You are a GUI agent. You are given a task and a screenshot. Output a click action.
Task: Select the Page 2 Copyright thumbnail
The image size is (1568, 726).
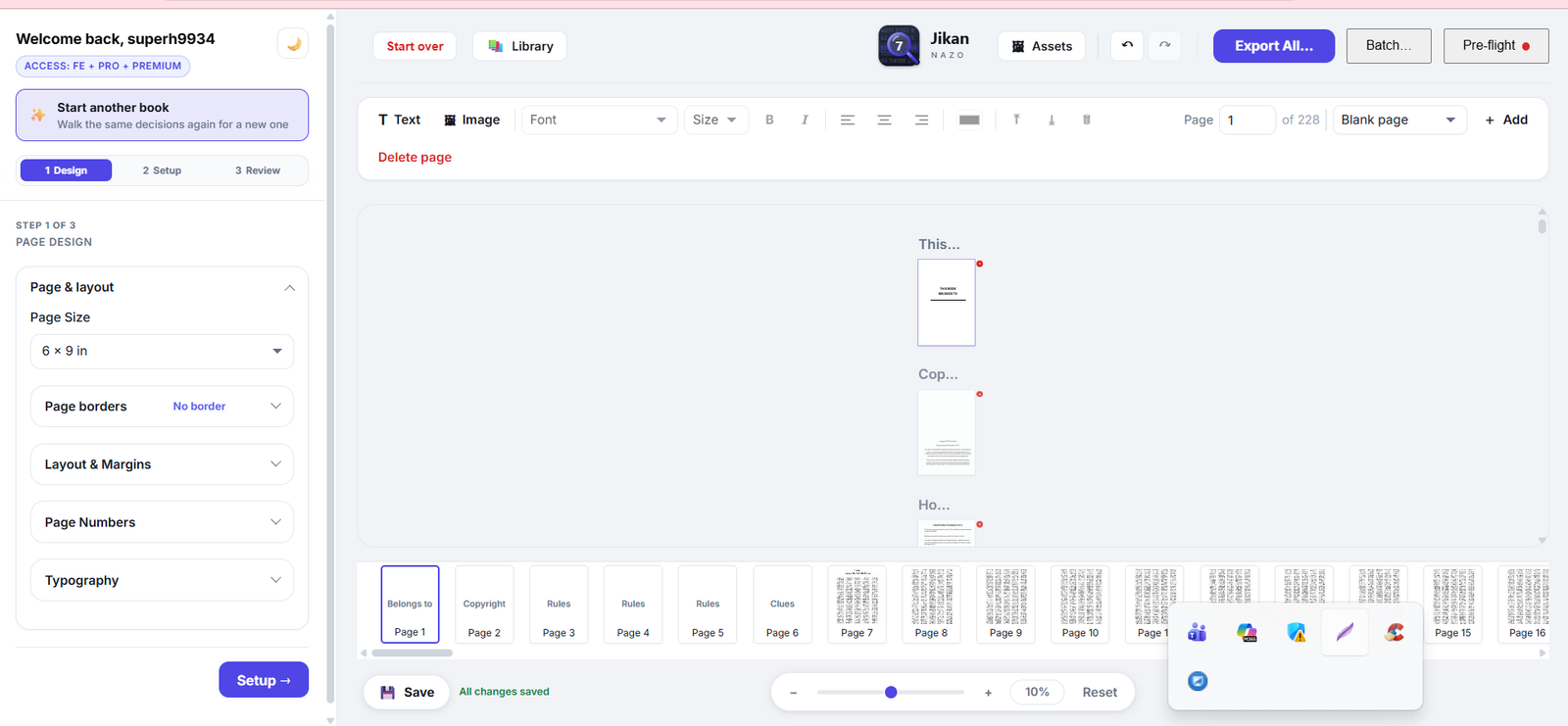point(484,605)
